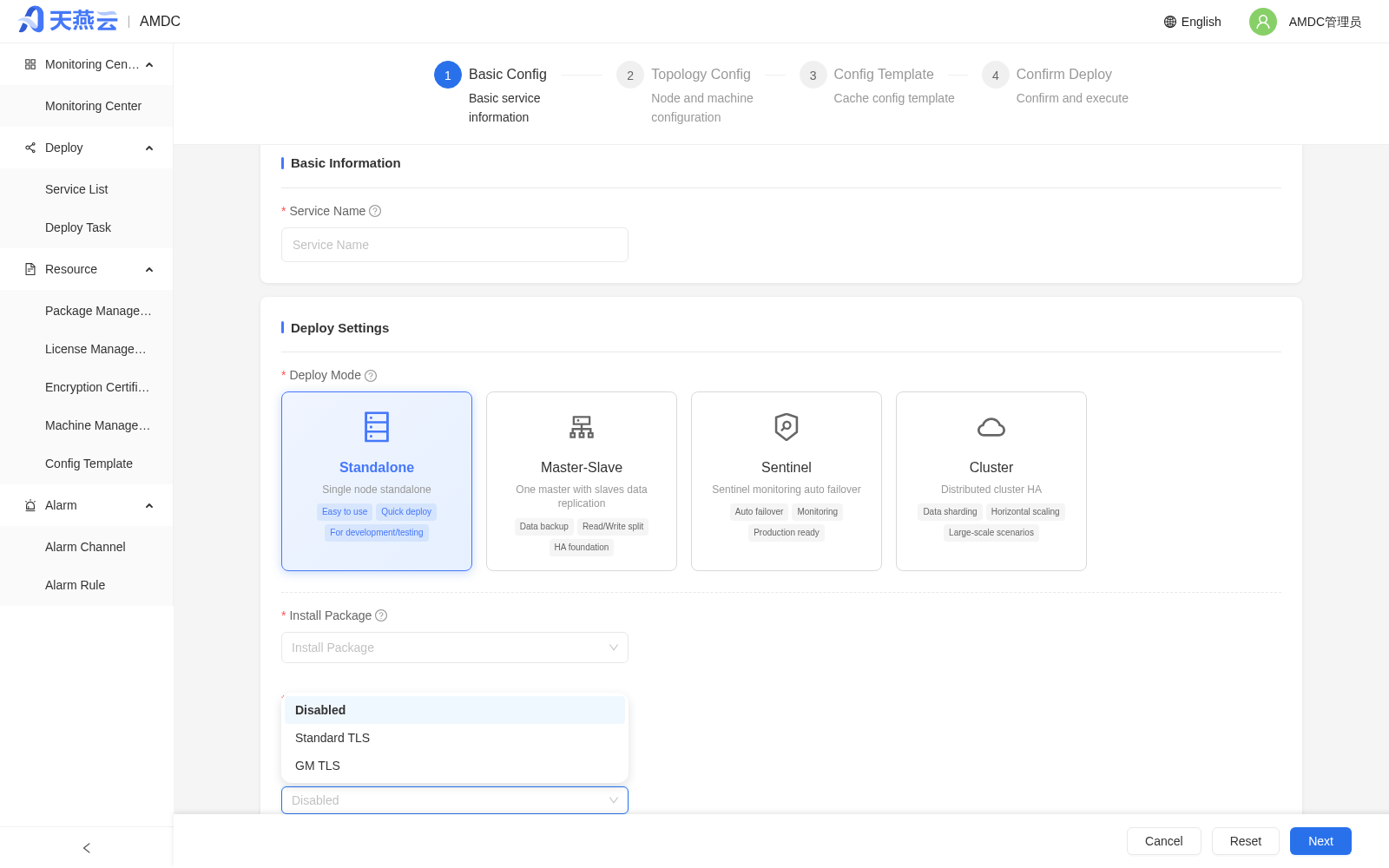Go to step 3 Config Template
Image resolution: width=1389 pixels, height=868 pixels.
point(877,84)
